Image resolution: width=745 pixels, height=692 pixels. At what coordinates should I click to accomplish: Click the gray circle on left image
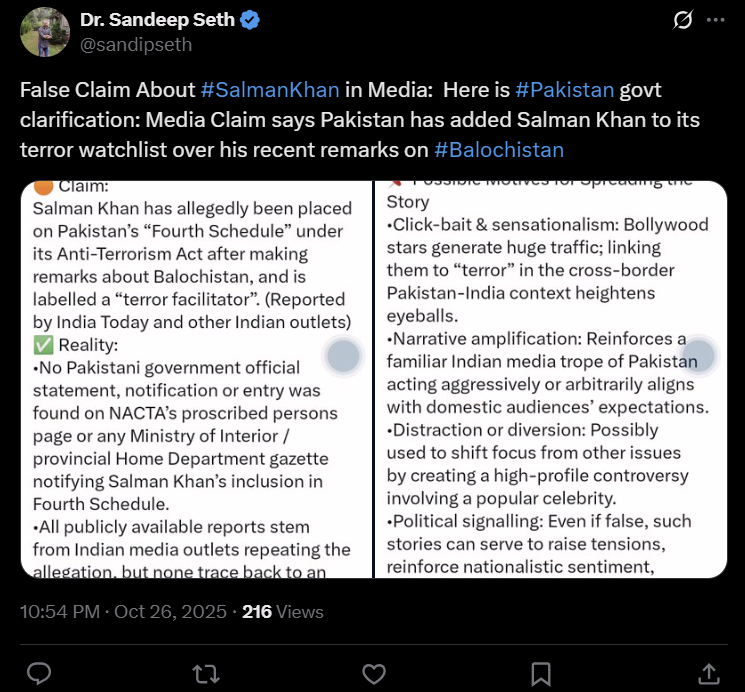(343, 357)
